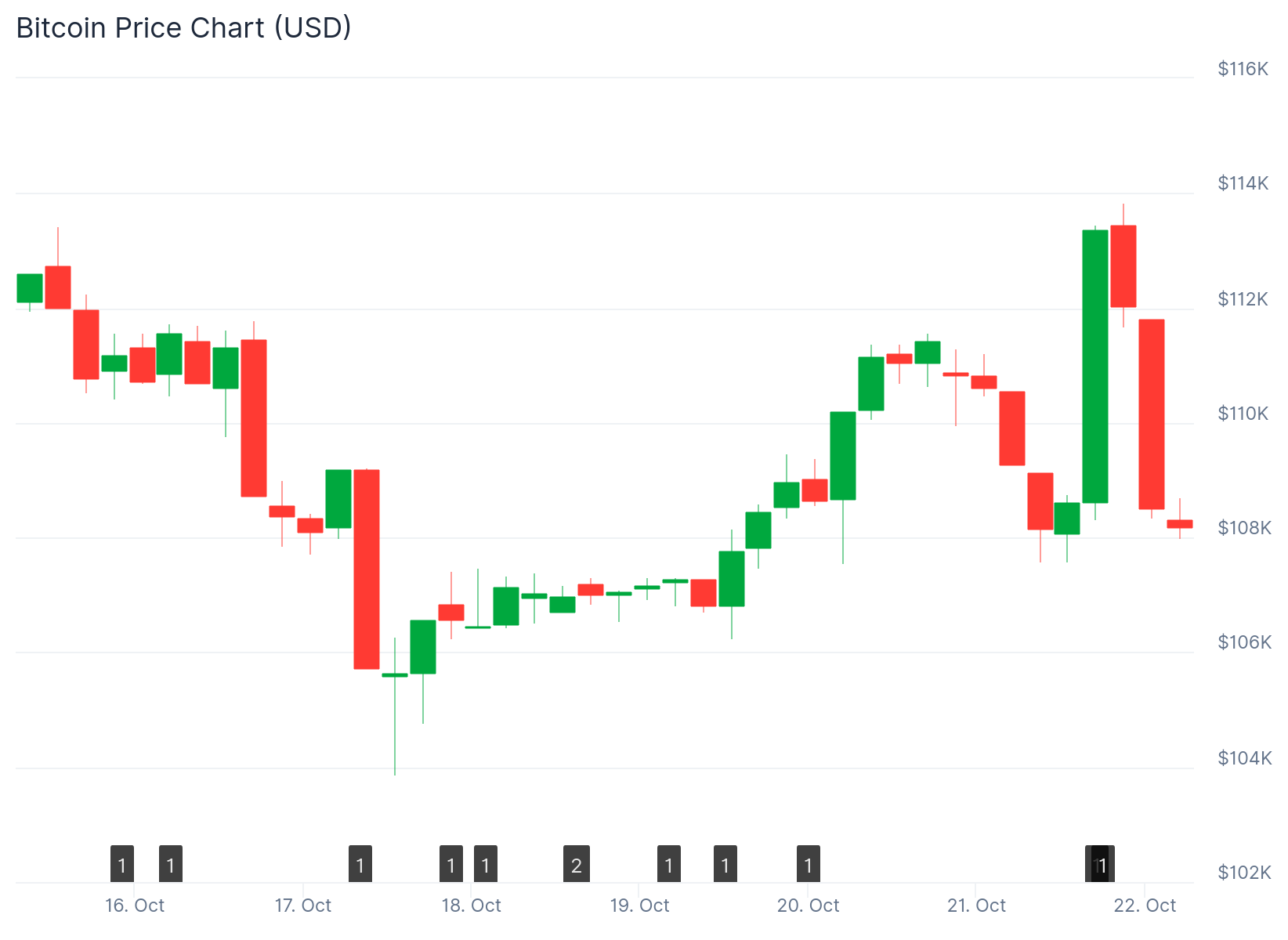Select the last small red candle on the far right

point(1180,524)
